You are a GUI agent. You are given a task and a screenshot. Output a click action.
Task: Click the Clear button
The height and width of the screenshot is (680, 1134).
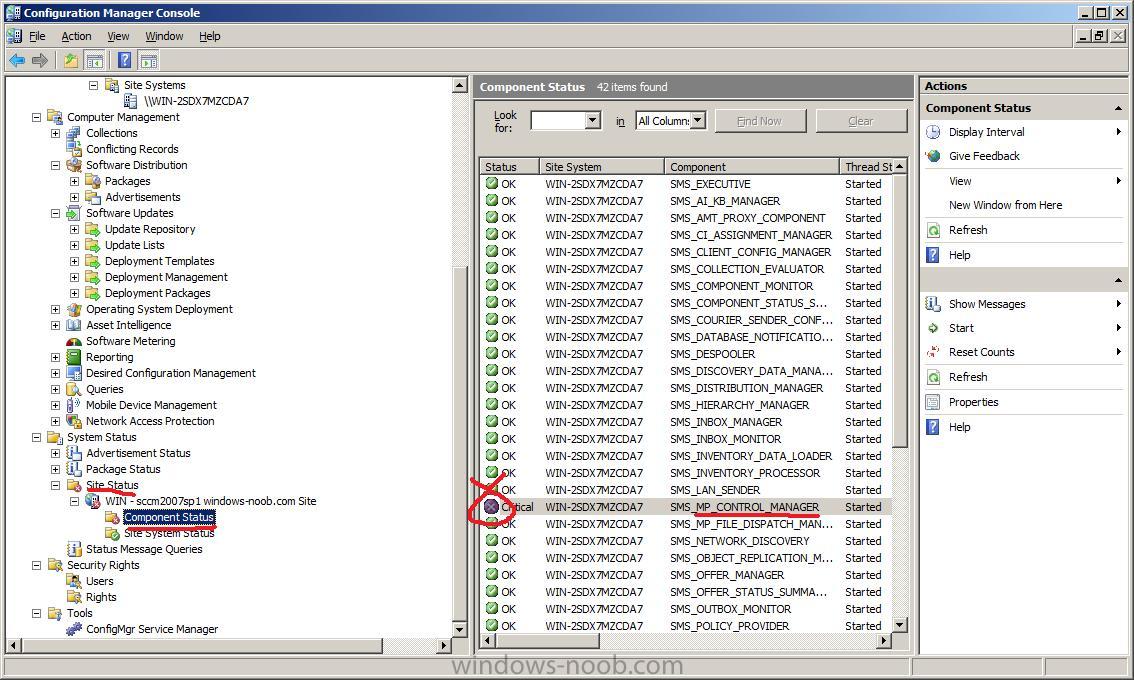pos(861,121)
